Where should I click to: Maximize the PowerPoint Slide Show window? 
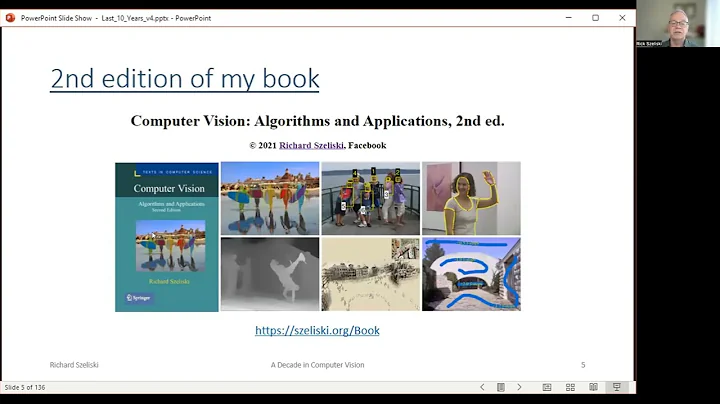click(596, 18)
